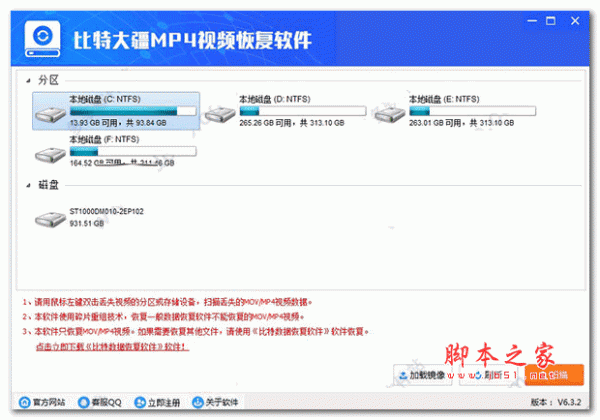Select the local disk F: NTFS drive icon

tap(50, 155)
